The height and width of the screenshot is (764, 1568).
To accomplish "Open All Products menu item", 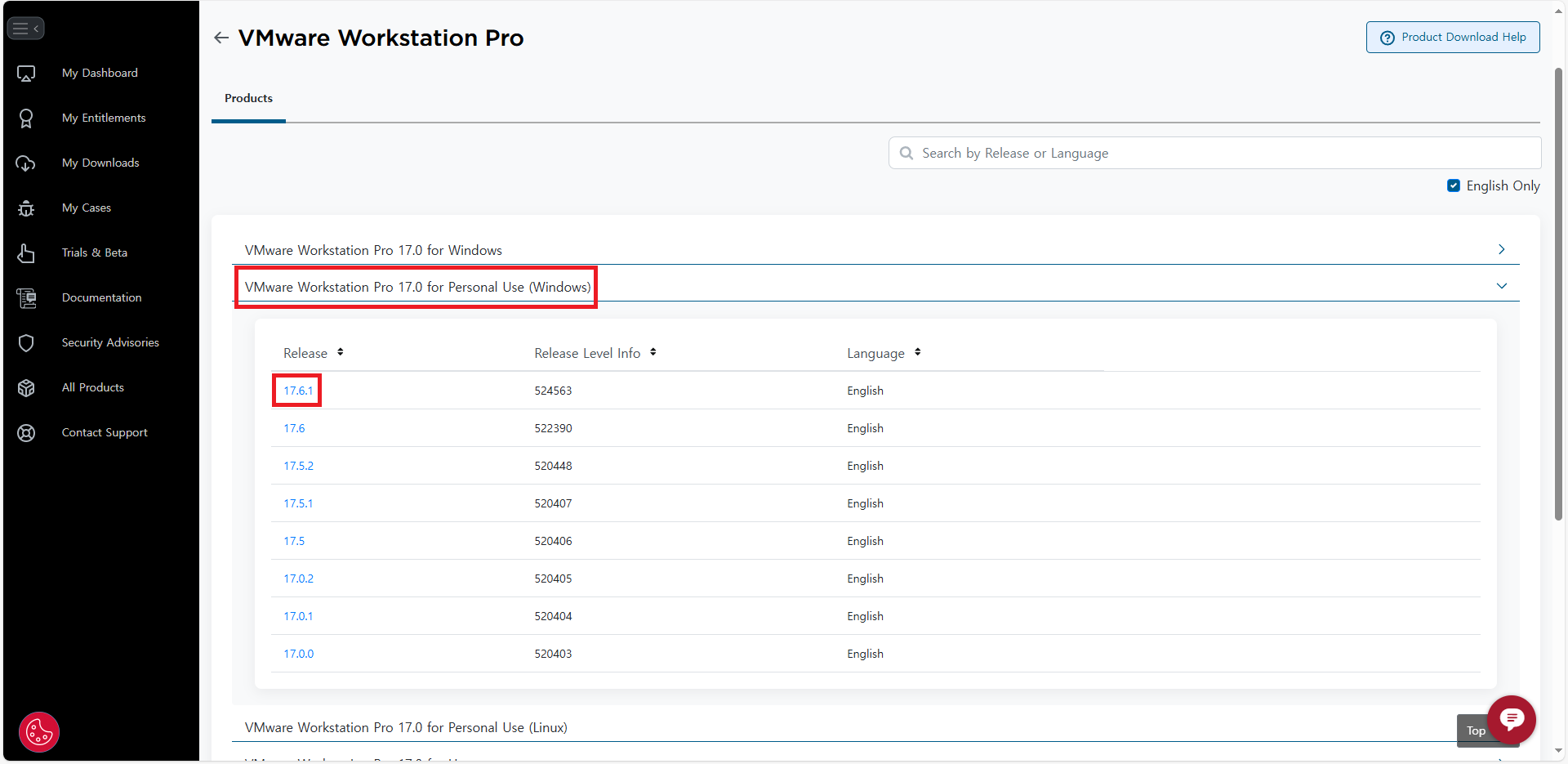I will (x=93, y=387).
